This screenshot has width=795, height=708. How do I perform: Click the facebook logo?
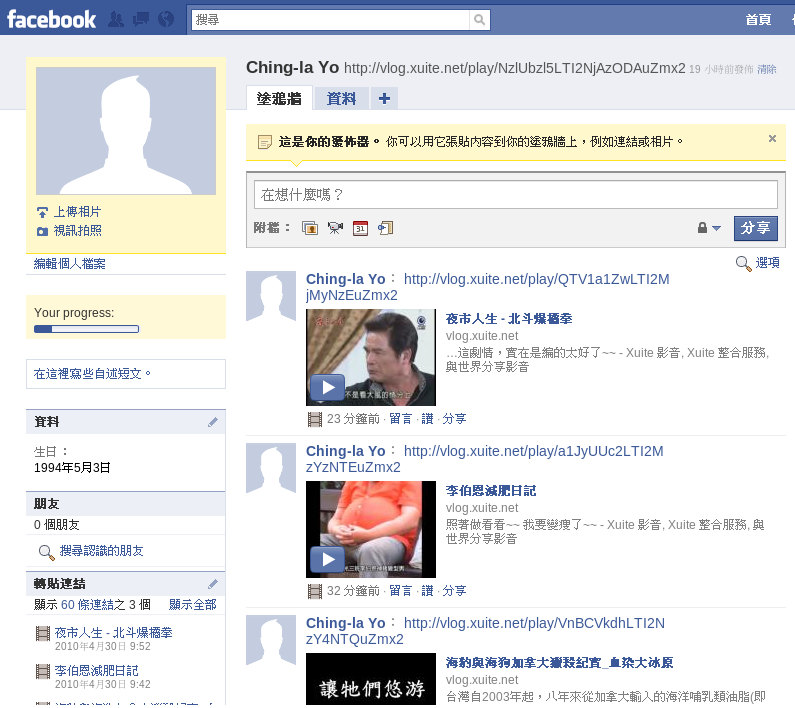[51, 19]
